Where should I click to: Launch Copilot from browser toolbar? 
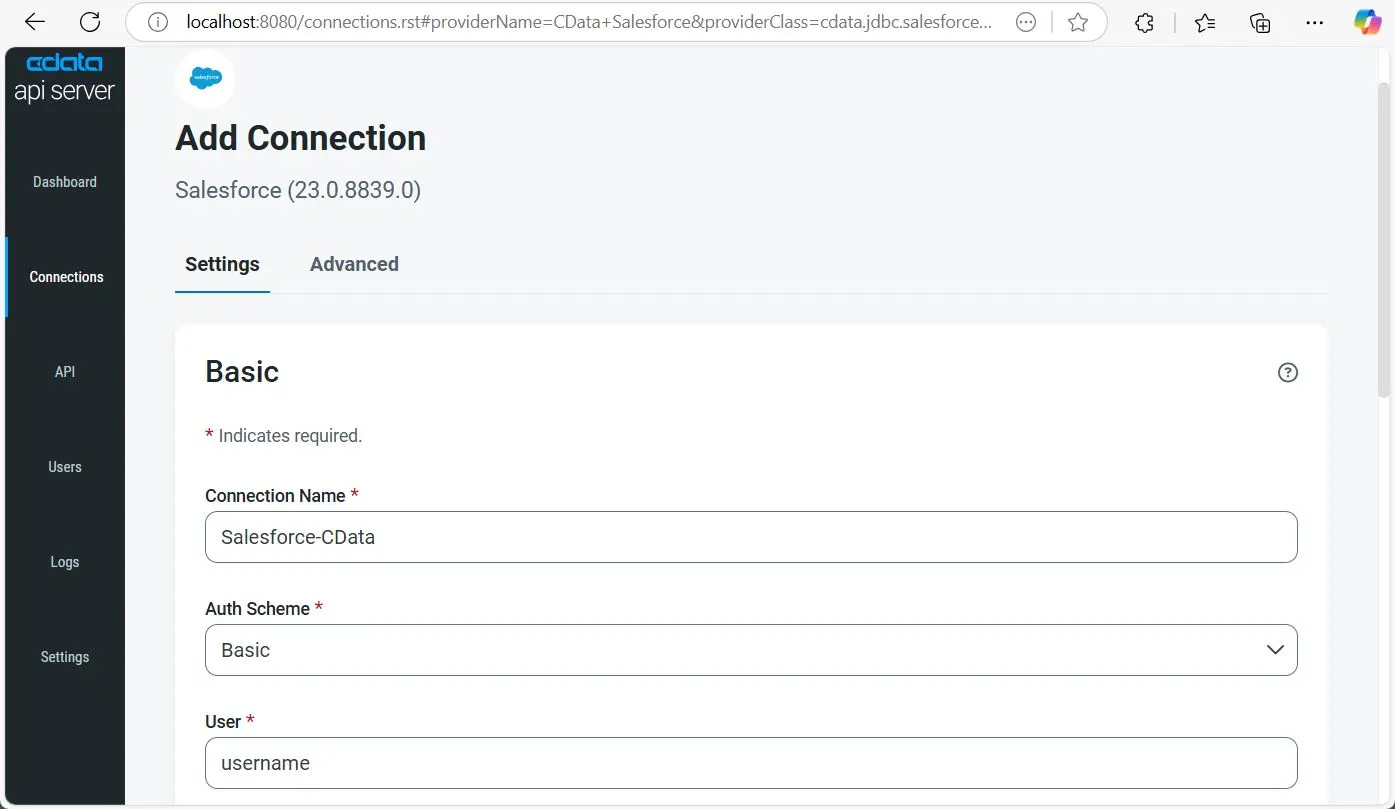[x=1367, y=22]
